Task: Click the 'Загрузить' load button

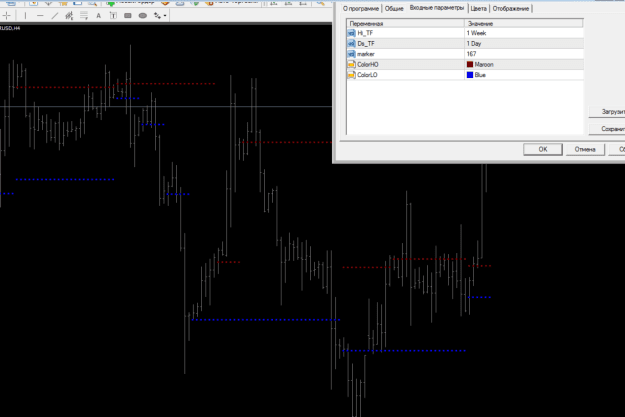Action: tap(607, 112)
